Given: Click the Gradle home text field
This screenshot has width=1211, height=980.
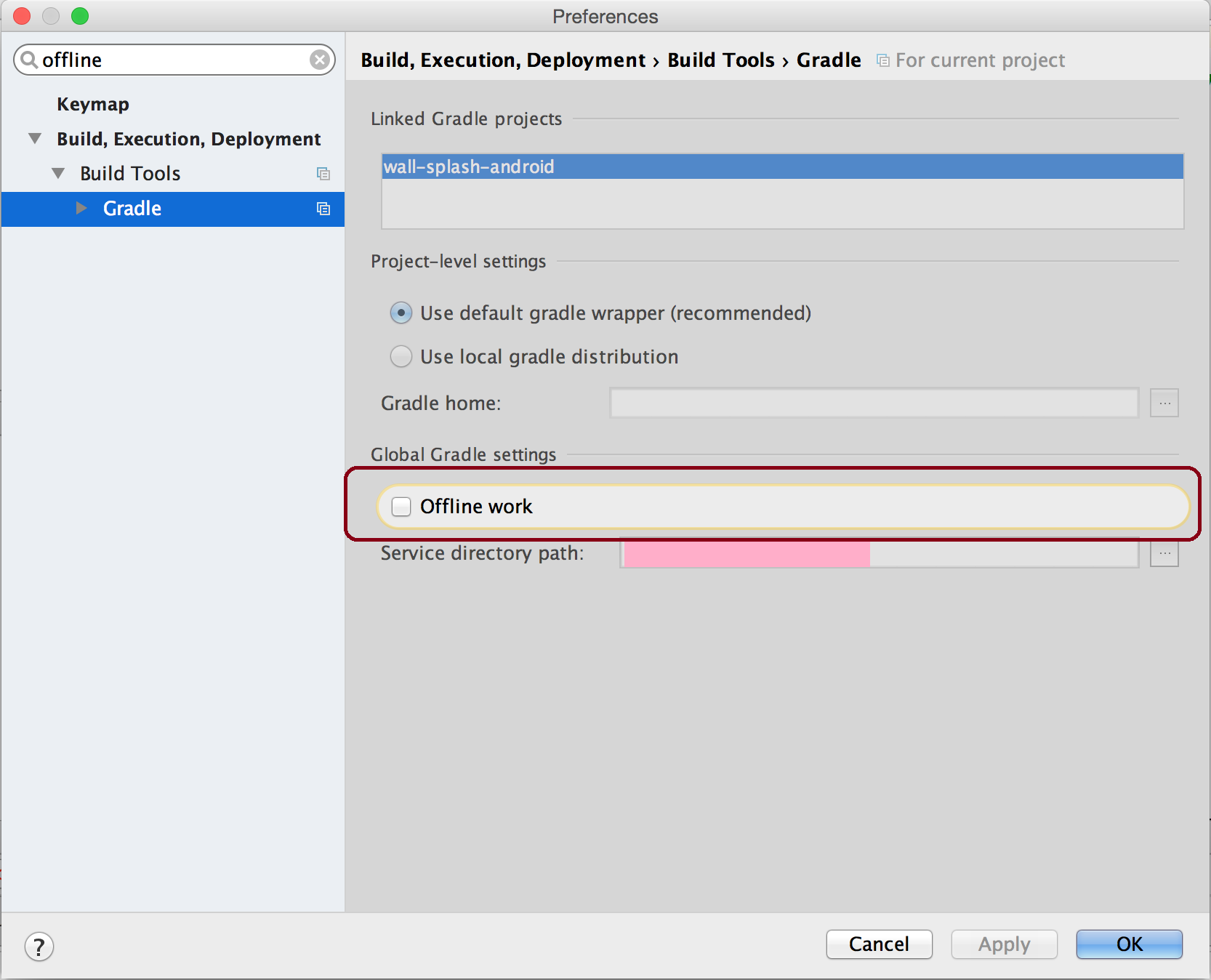Looking at the screenshot, I should (874, 403).
